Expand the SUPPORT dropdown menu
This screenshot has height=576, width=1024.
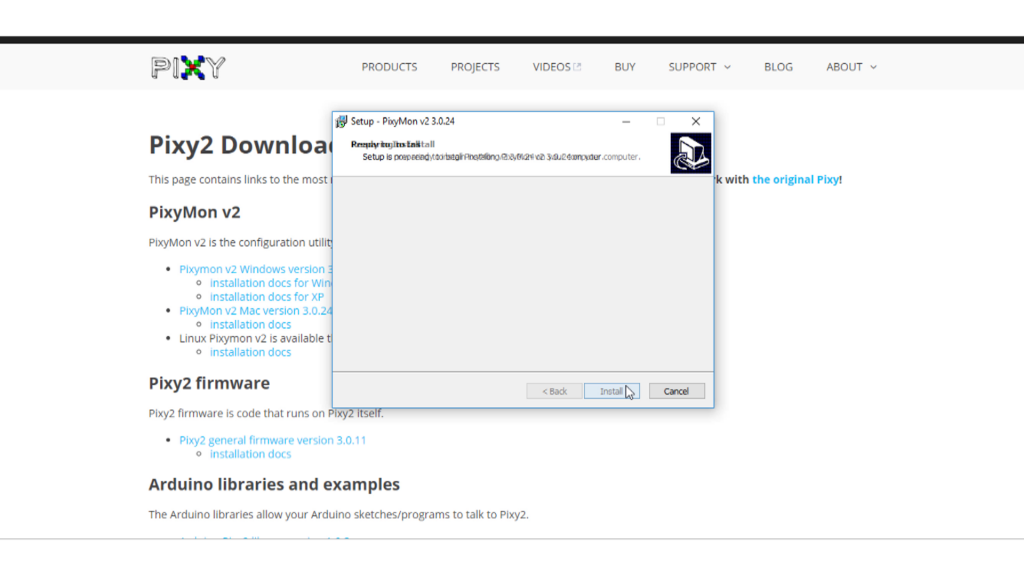click(x=699, y=67)
